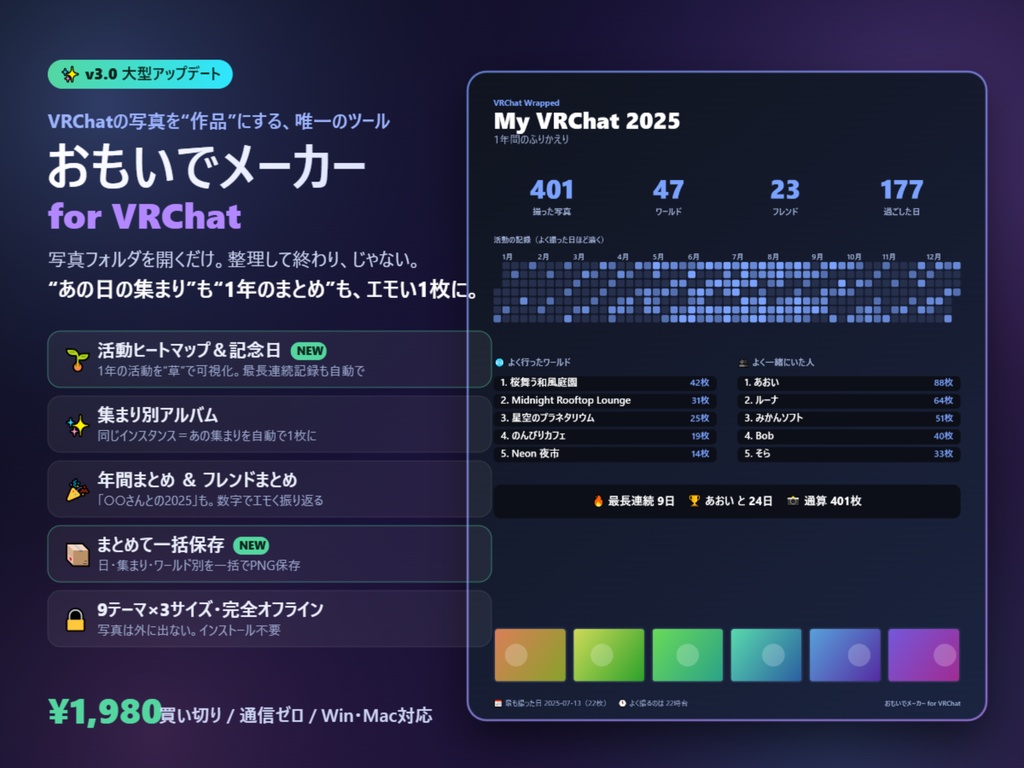Click the camera icon next to 通算 401枚
The image size is (1024, 768).
pyautogui.click(x=793, y=501)
